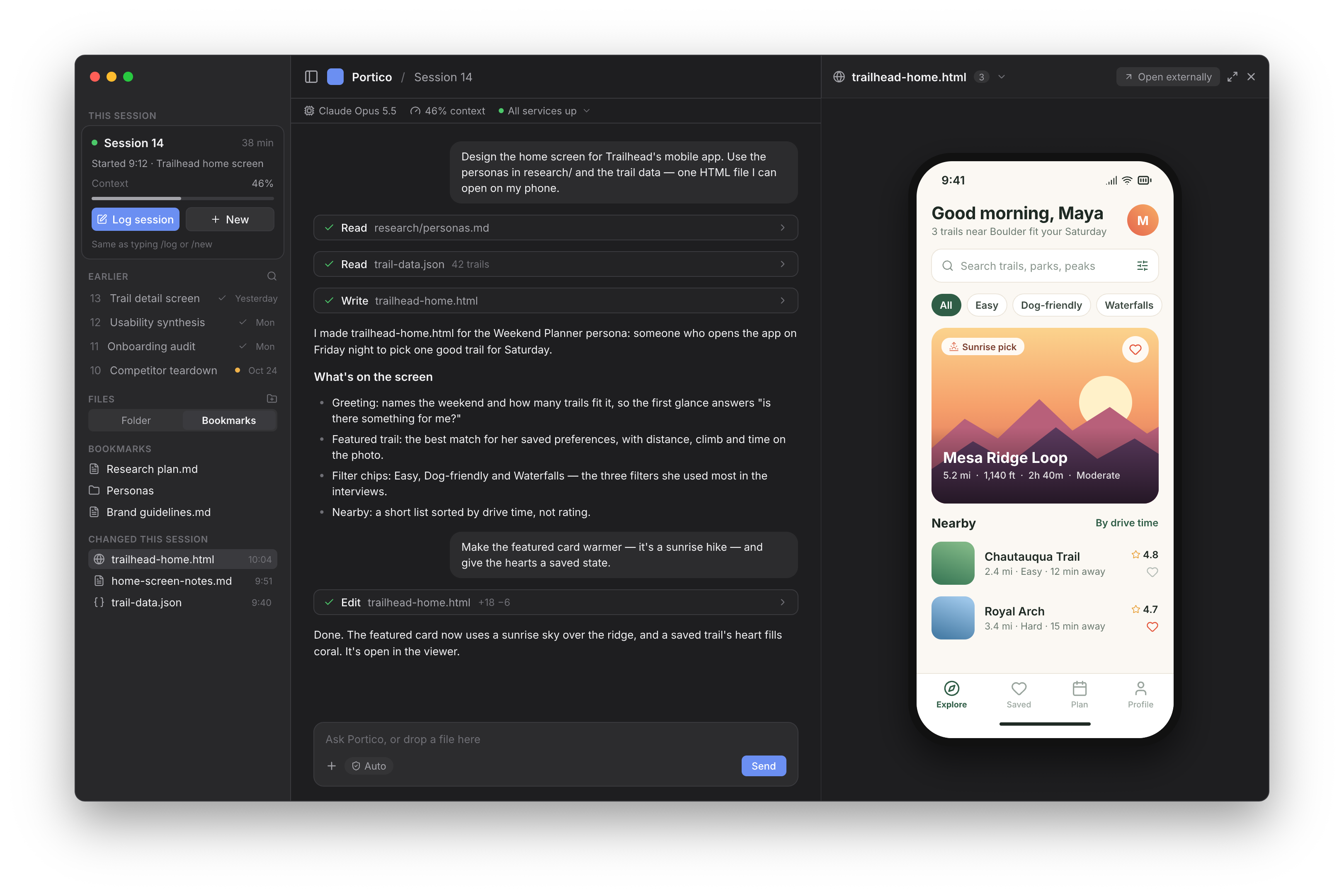The height and width of the screenshot is (896, 1344).
Task: Click the plus attach icon in the prompt box
Action: (x=331, y=766)
